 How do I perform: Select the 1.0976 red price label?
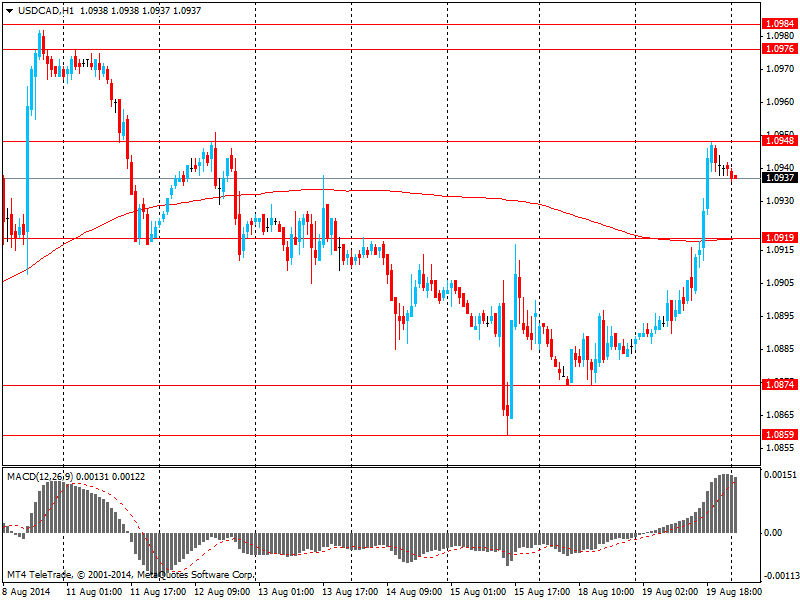coord(778,48)
